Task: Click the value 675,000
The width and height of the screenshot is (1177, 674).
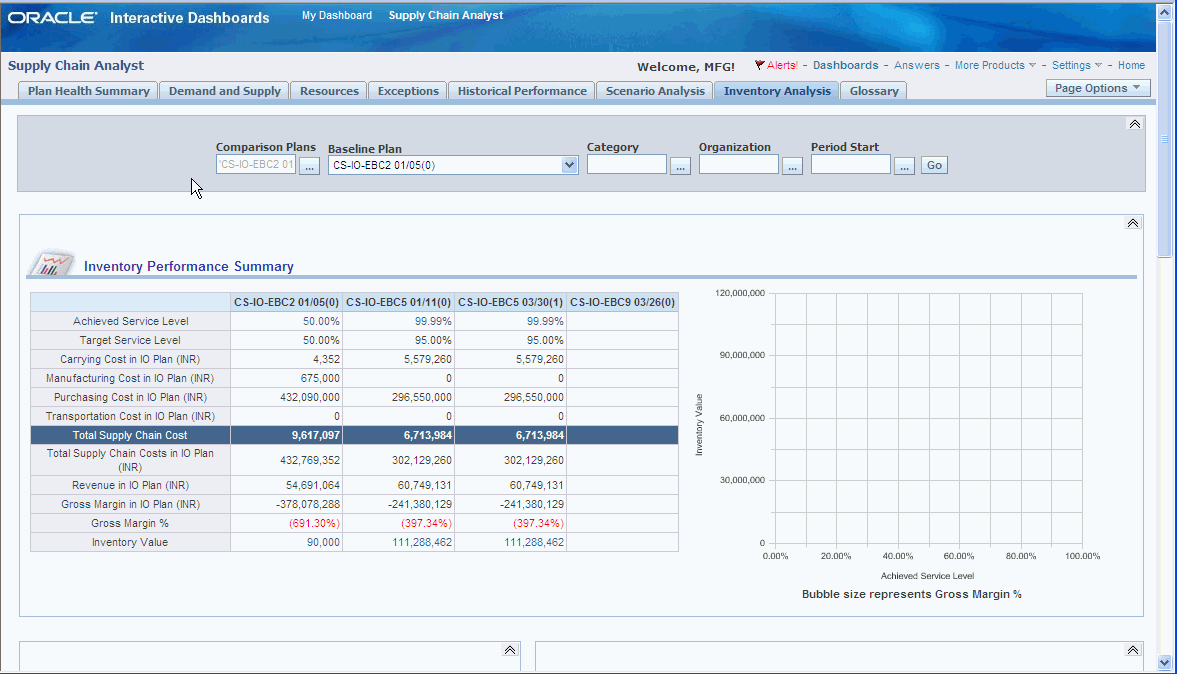Action: pyautogui.click(x=320, y=378)
